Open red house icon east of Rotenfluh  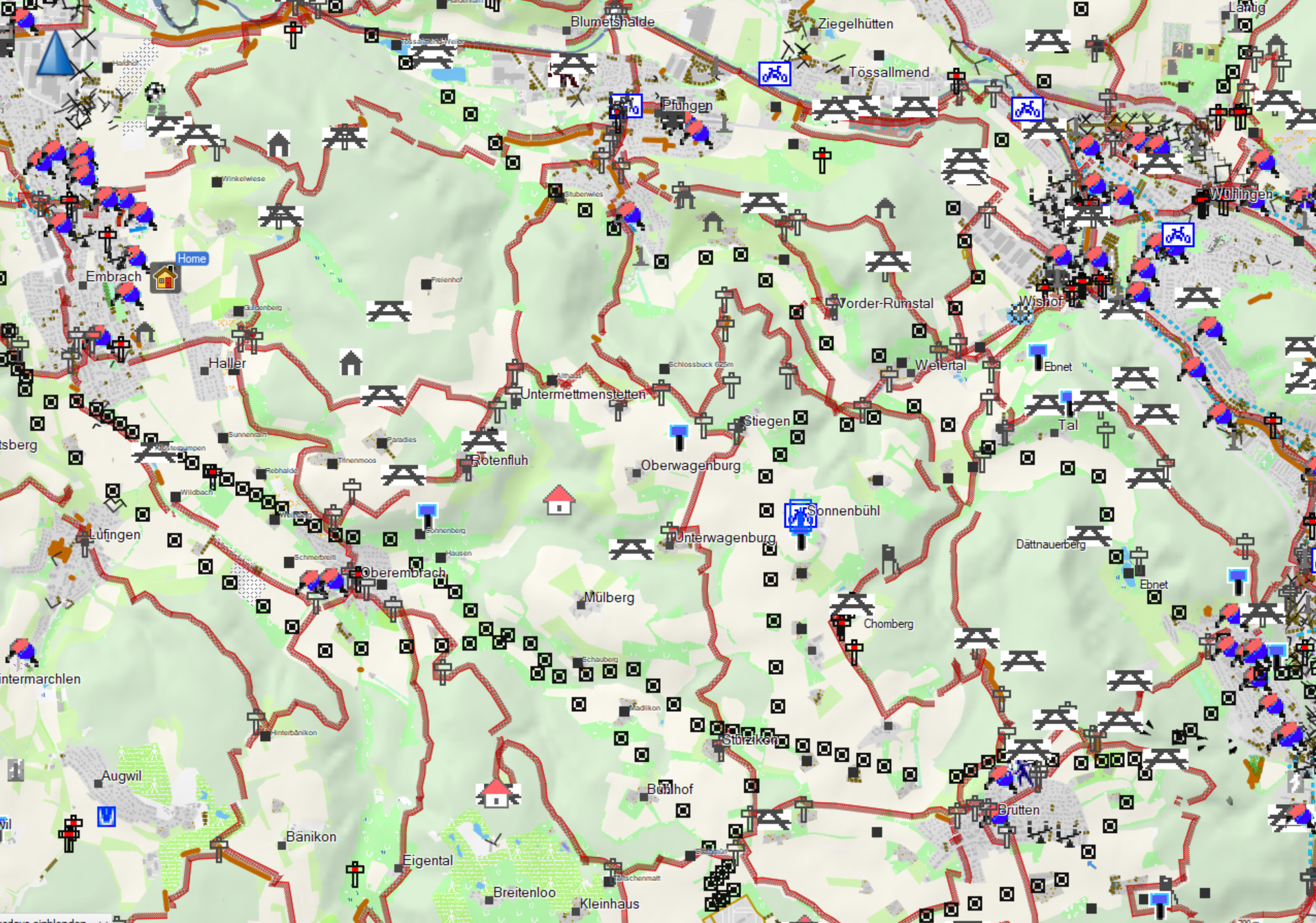tap(559, 500)
